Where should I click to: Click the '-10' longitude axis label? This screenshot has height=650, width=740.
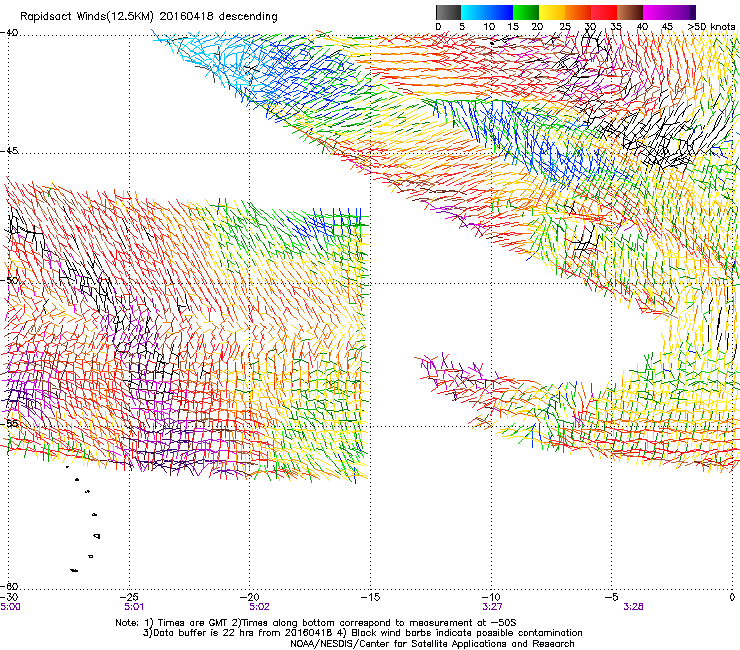[491, 597]
